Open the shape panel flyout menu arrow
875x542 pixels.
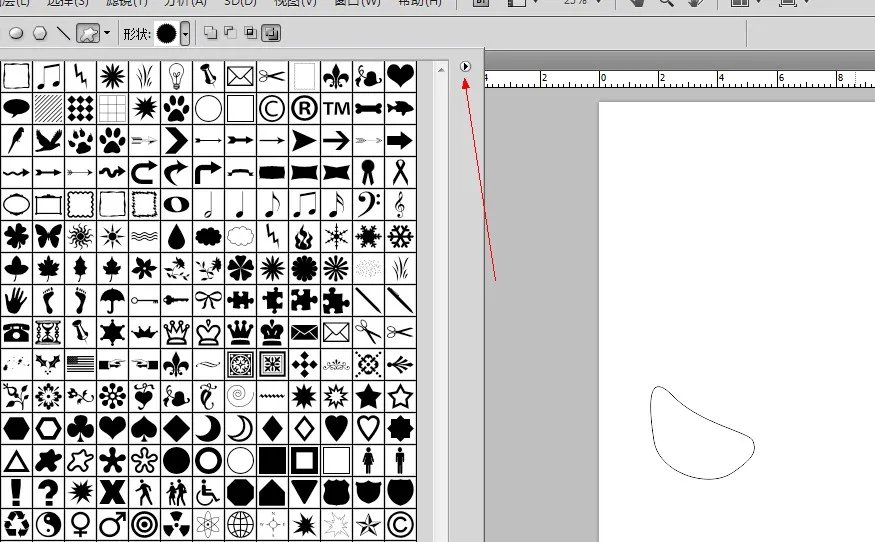[x=466, y=66]
